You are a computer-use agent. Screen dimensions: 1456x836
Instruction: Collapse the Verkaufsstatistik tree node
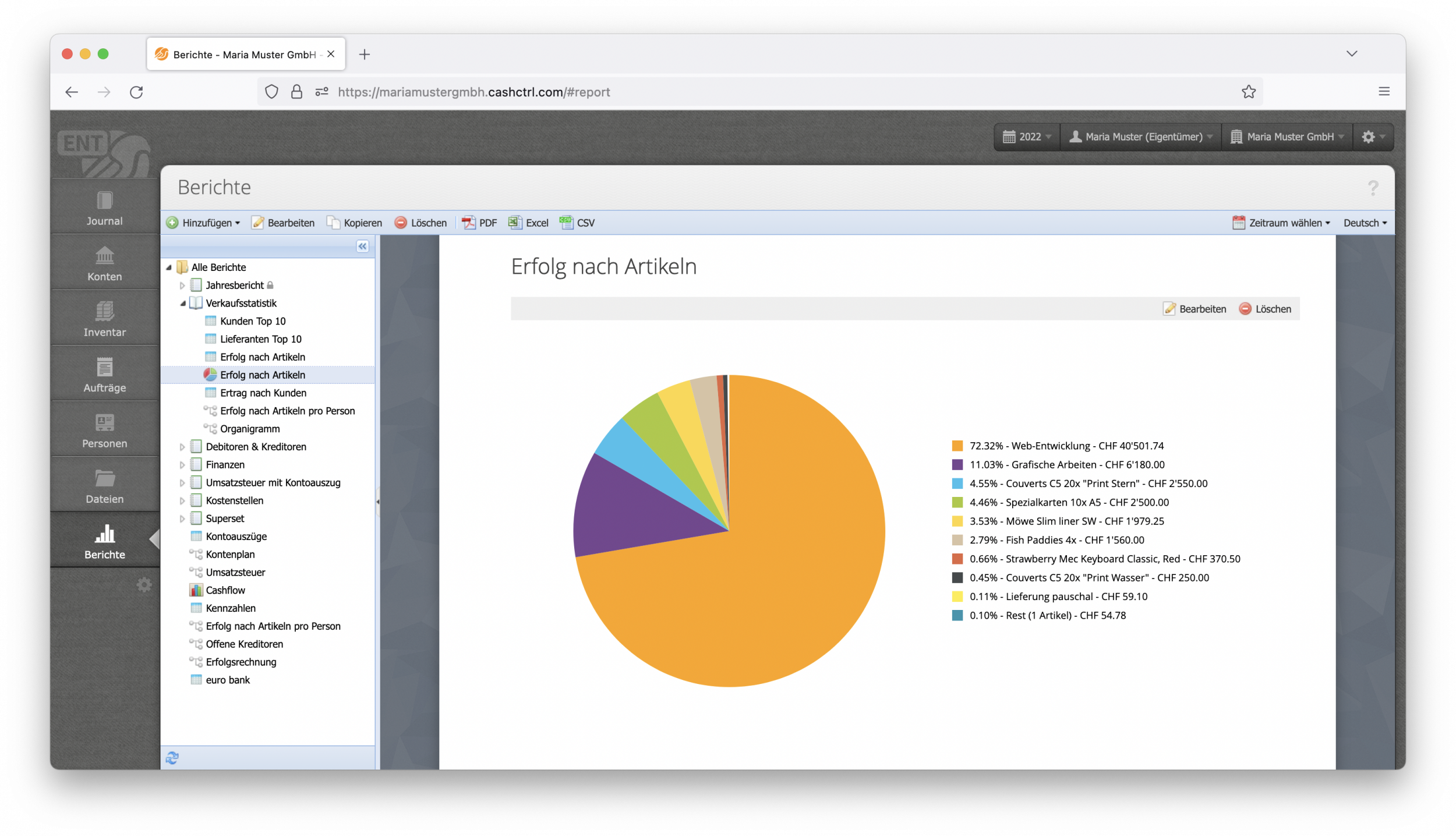click(182, 304)
